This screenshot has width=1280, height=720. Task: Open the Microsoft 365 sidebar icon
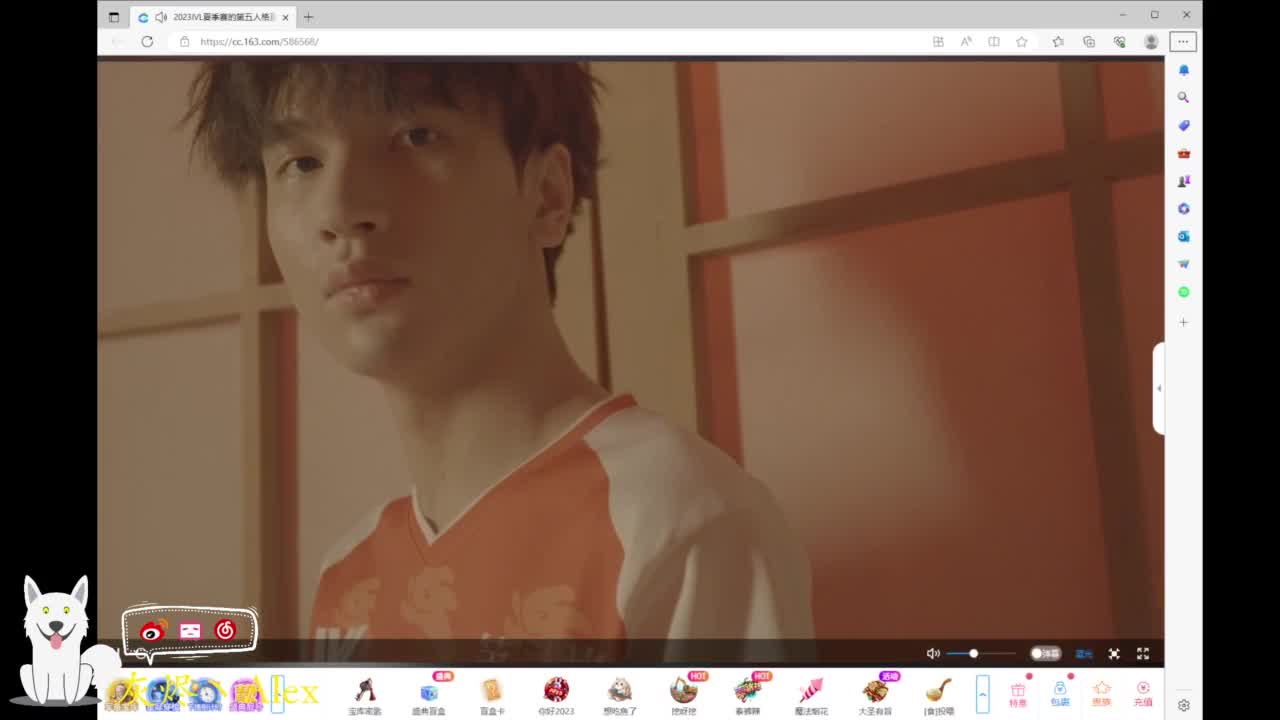1184,208
